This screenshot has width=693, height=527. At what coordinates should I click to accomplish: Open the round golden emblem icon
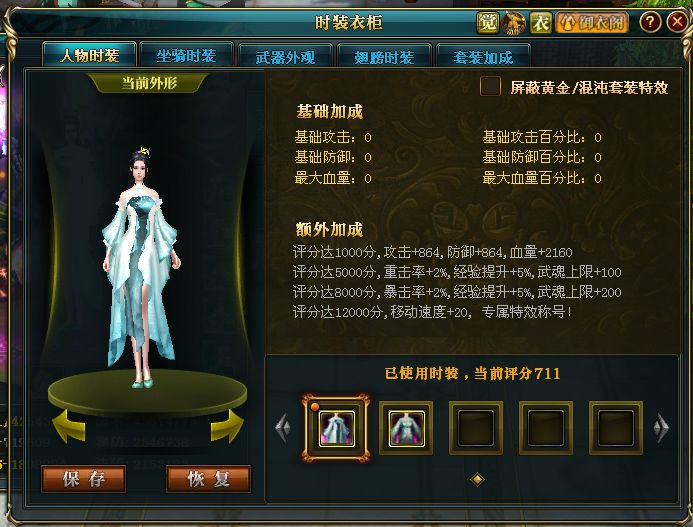pyautogui.click(x=514, y=23)
